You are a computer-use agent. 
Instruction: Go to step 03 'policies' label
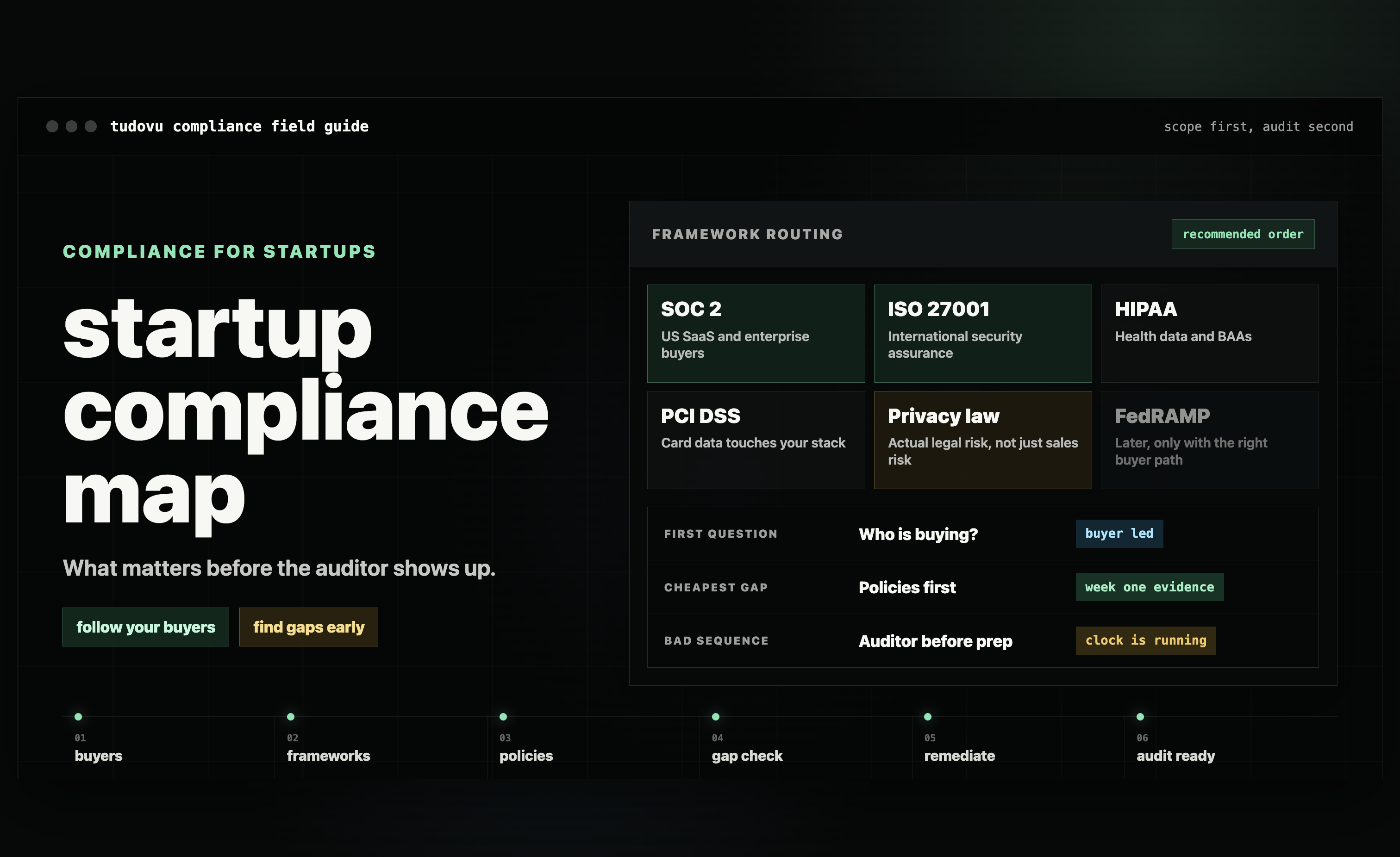(x=526, y=756)
